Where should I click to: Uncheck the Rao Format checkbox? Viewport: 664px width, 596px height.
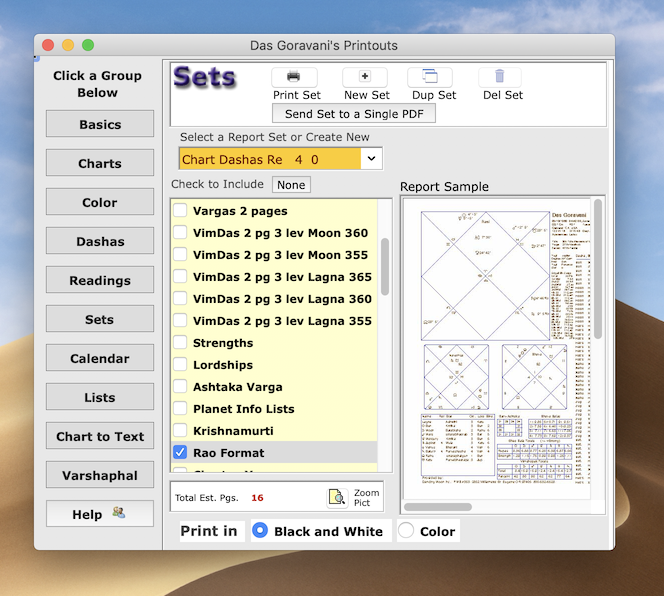181,453
